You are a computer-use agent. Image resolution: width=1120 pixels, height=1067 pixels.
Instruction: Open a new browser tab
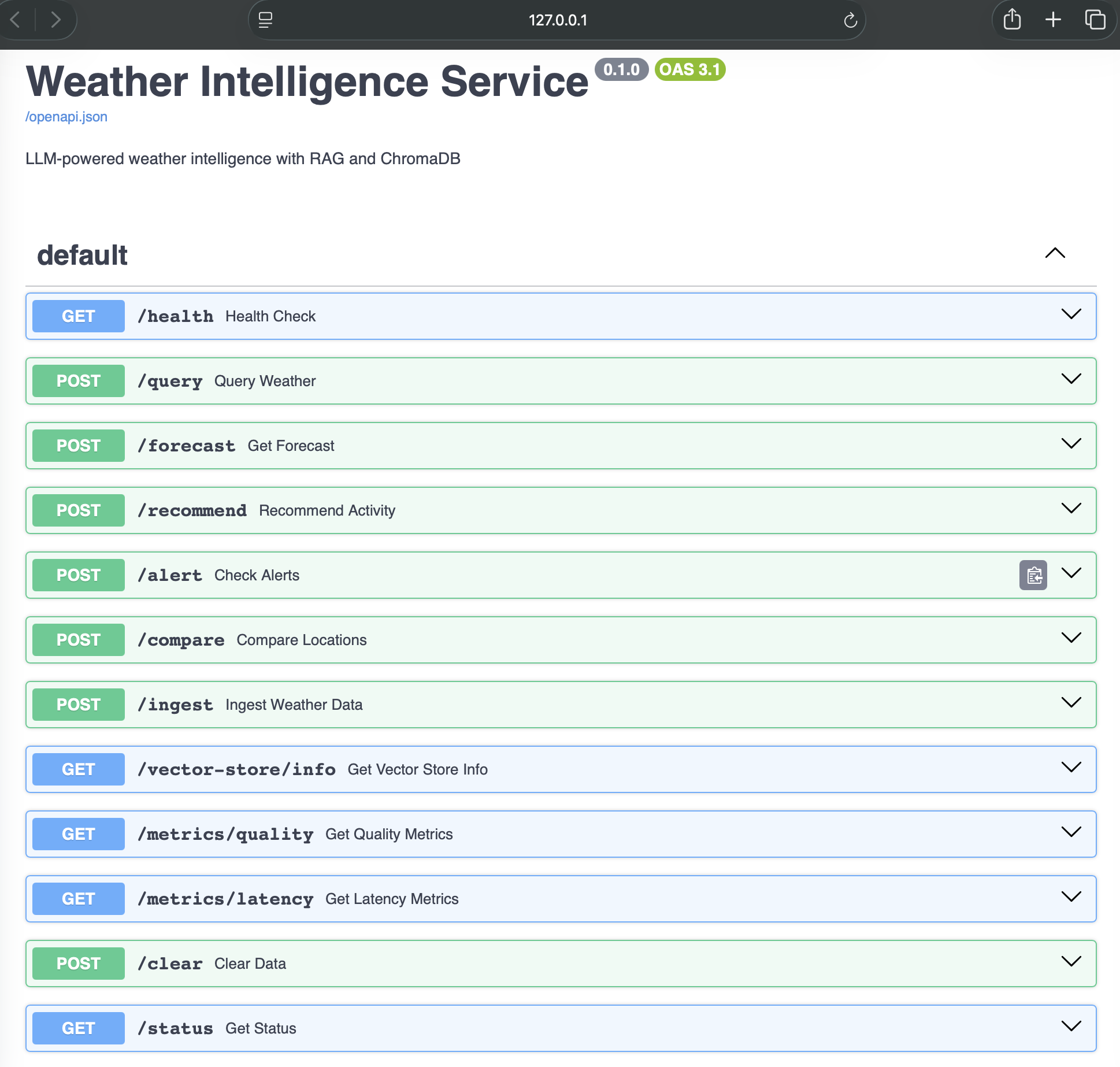tap(1053, 19)
